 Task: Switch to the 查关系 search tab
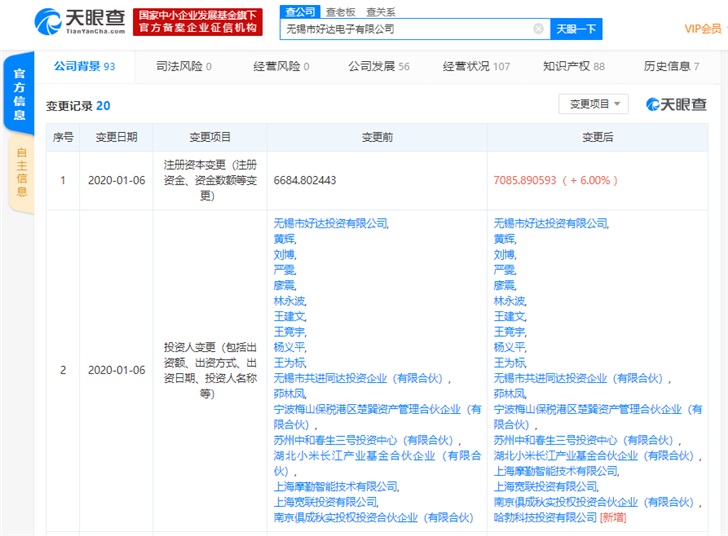pos(380,11)
